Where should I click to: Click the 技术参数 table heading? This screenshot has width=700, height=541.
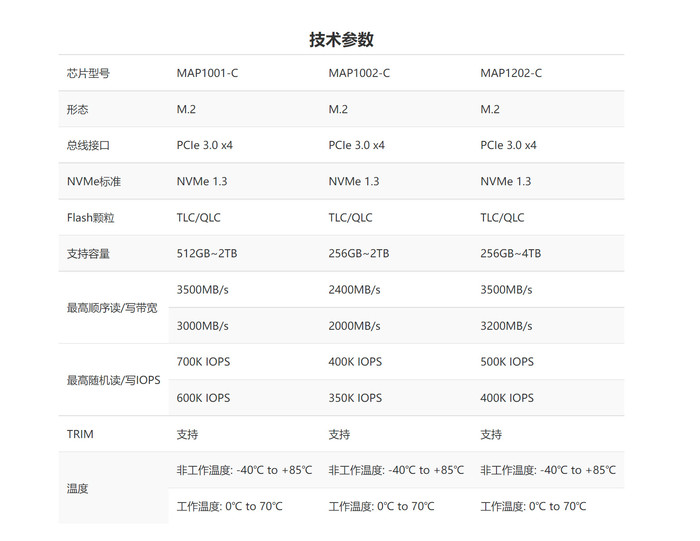tap(341, 40)
